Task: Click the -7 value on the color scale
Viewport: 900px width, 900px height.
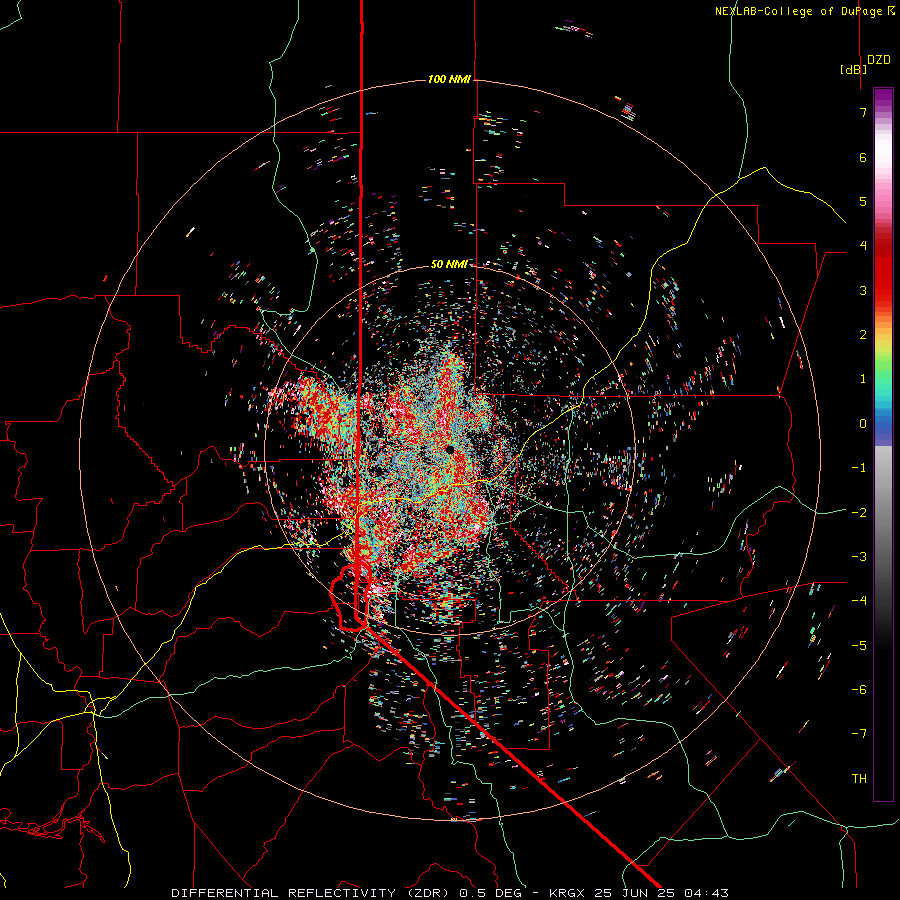Action: click(859, 734)
